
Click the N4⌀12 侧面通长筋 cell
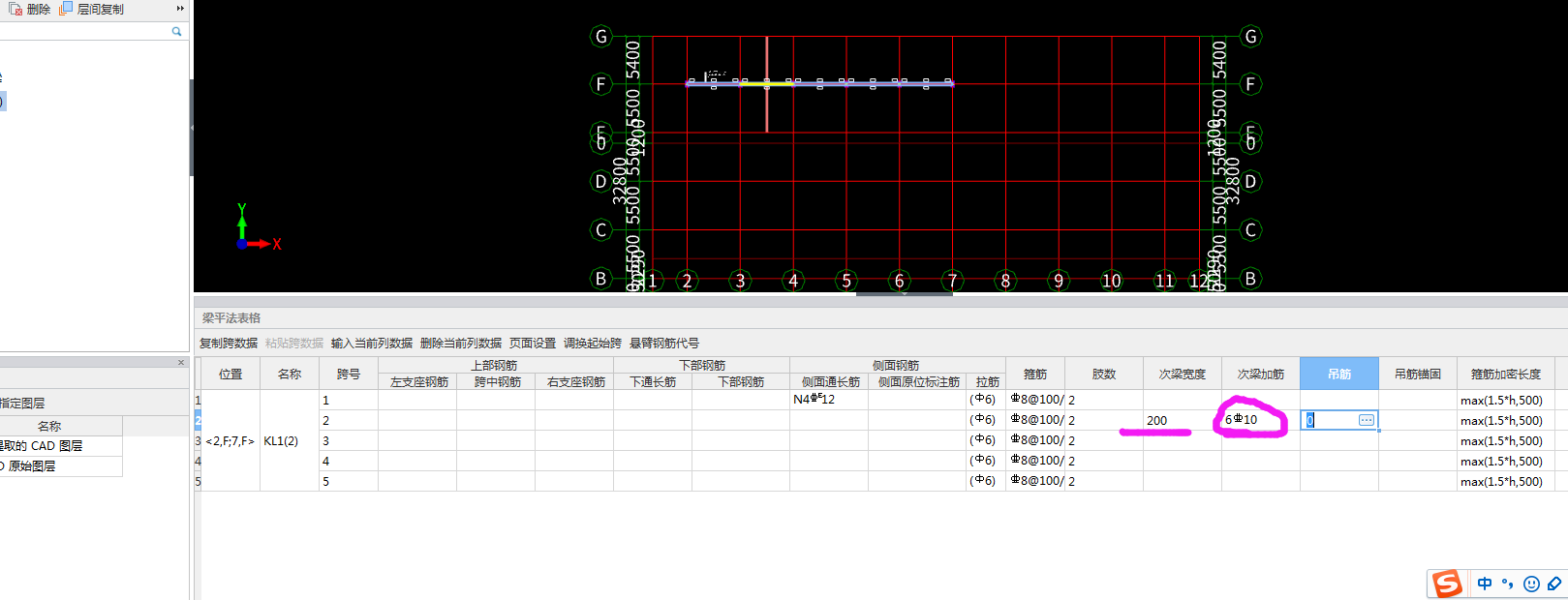click(x=829, y=400)
